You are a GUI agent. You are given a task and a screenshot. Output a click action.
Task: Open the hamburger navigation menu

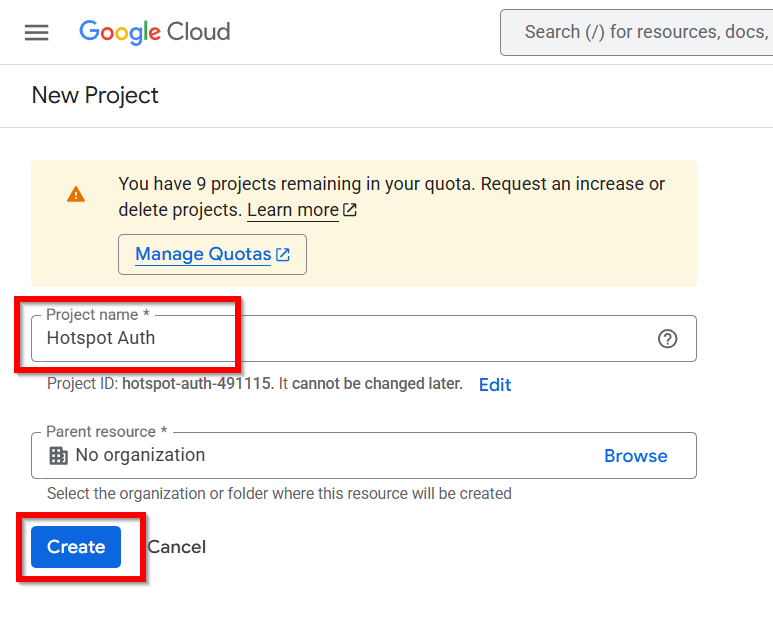(37, 32)
